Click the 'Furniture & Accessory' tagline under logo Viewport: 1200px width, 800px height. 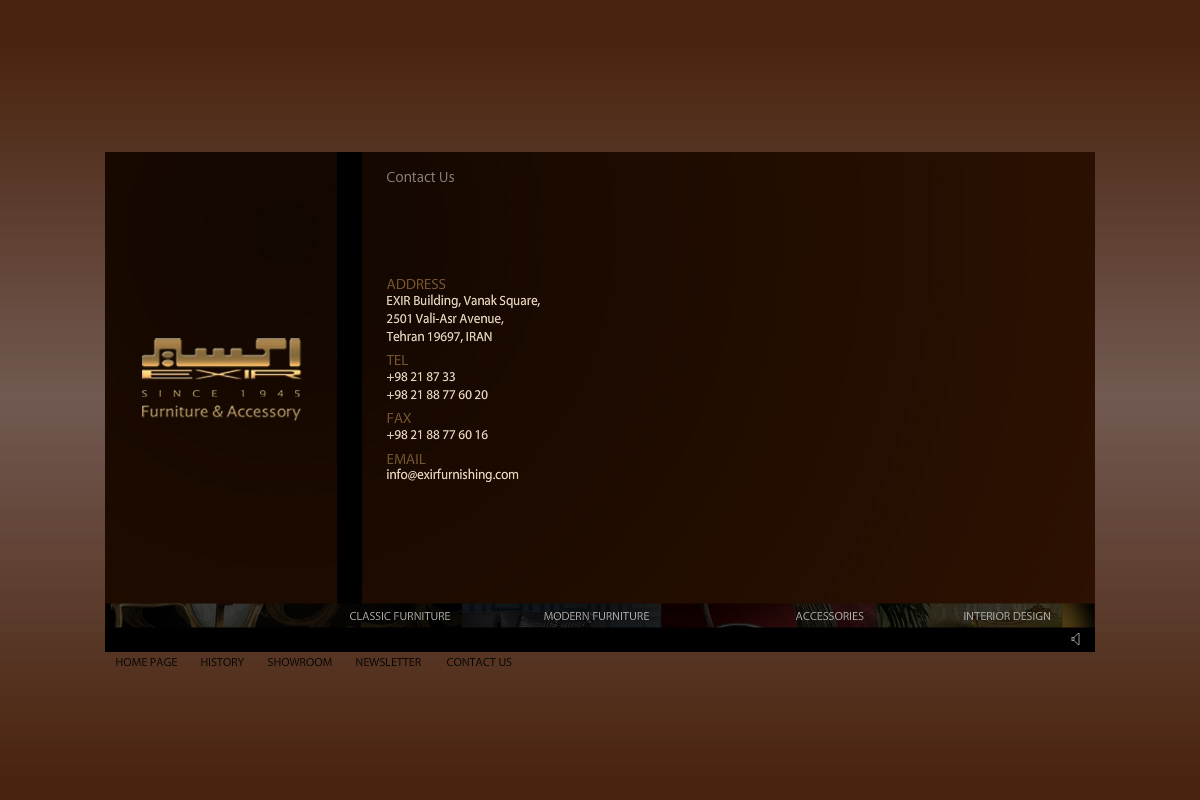(x=221, y=412)
